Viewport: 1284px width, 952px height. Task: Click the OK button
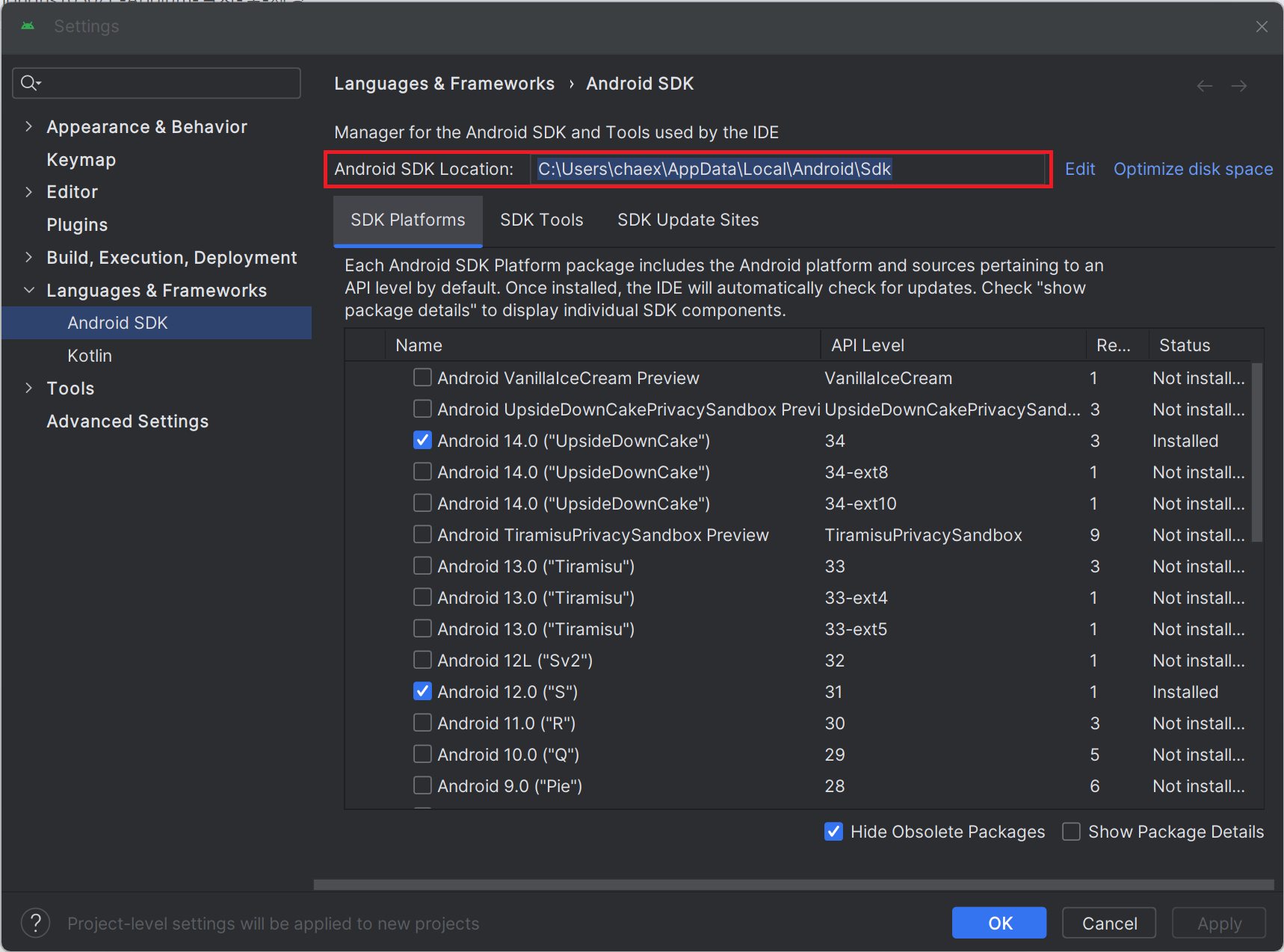point(999,923)
